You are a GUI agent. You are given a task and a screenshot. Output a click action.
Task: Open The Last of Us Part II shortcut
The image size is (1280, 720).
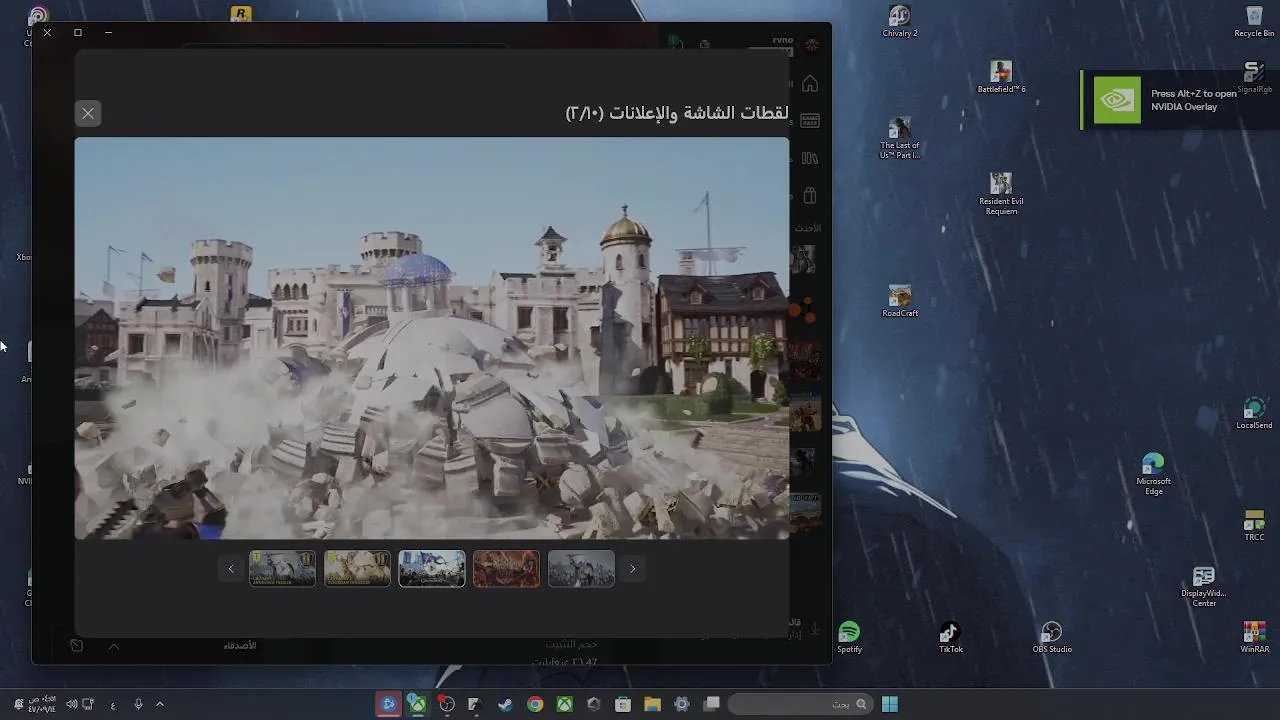pos(900,138)
